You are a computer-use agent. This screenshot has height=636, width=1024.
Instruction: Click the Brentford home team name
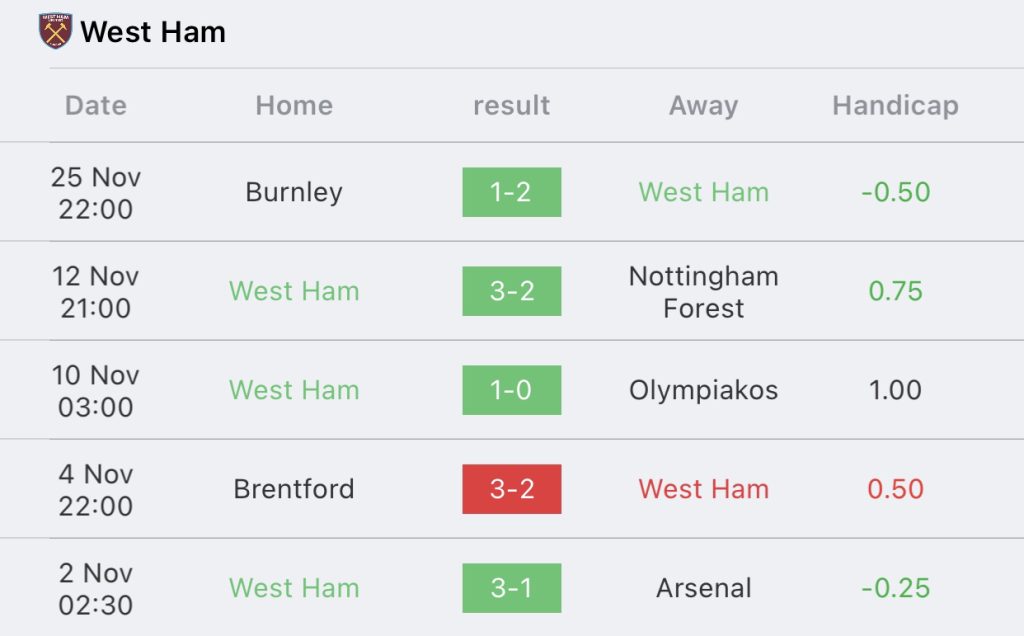[294, 489]
